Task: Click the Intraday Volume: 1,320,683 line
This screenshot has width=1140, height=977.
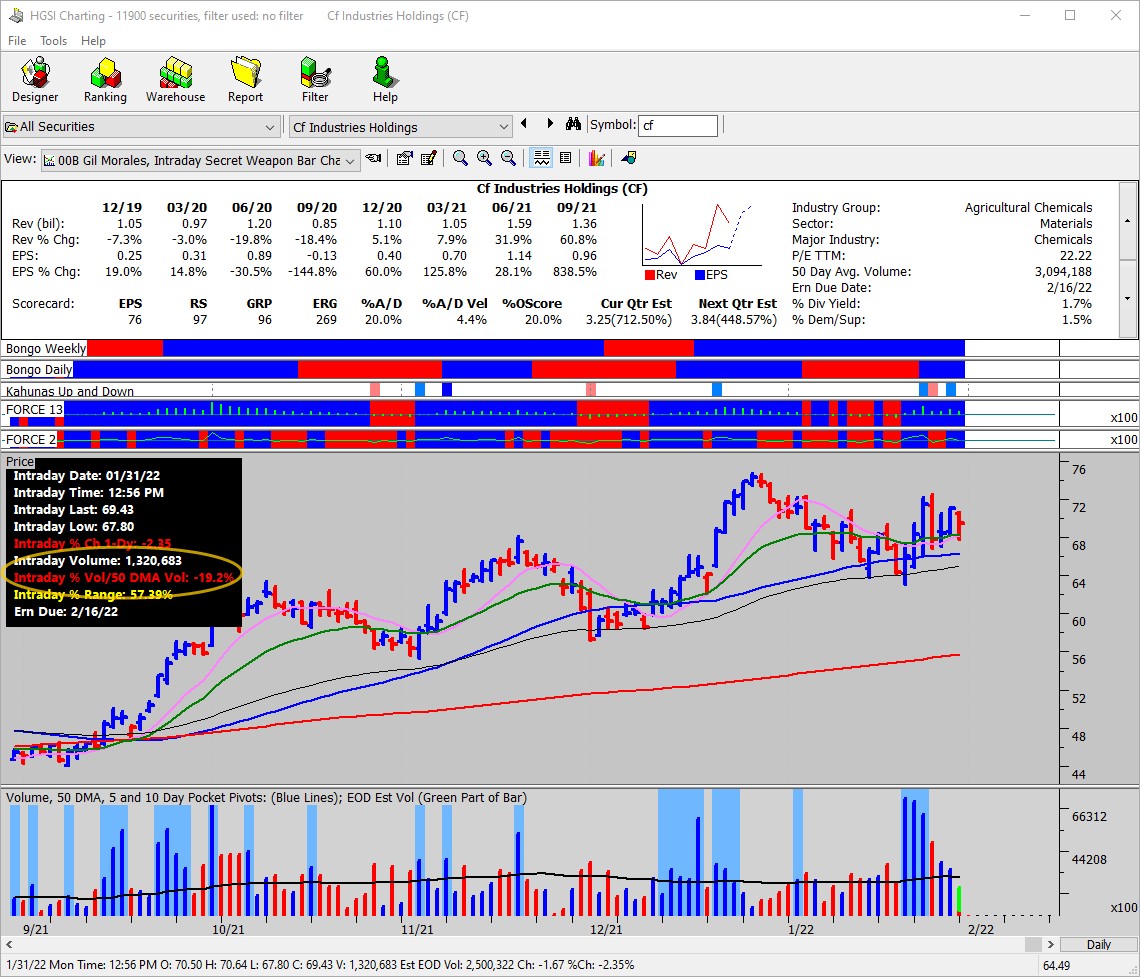Action: pos(97,560)
